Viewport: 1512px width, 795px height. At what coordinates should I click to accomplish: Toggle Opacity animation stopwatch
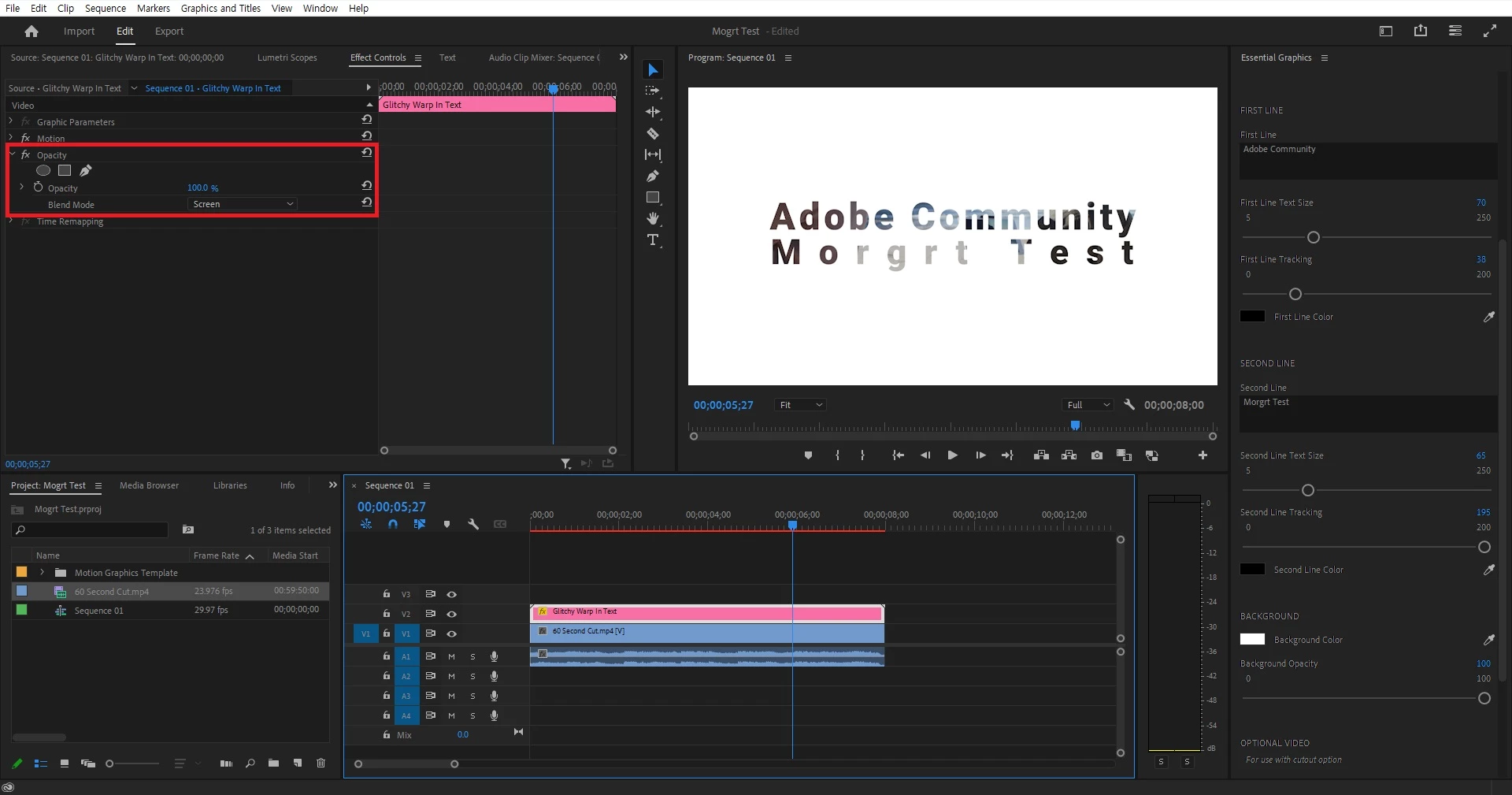coord(38,188)
